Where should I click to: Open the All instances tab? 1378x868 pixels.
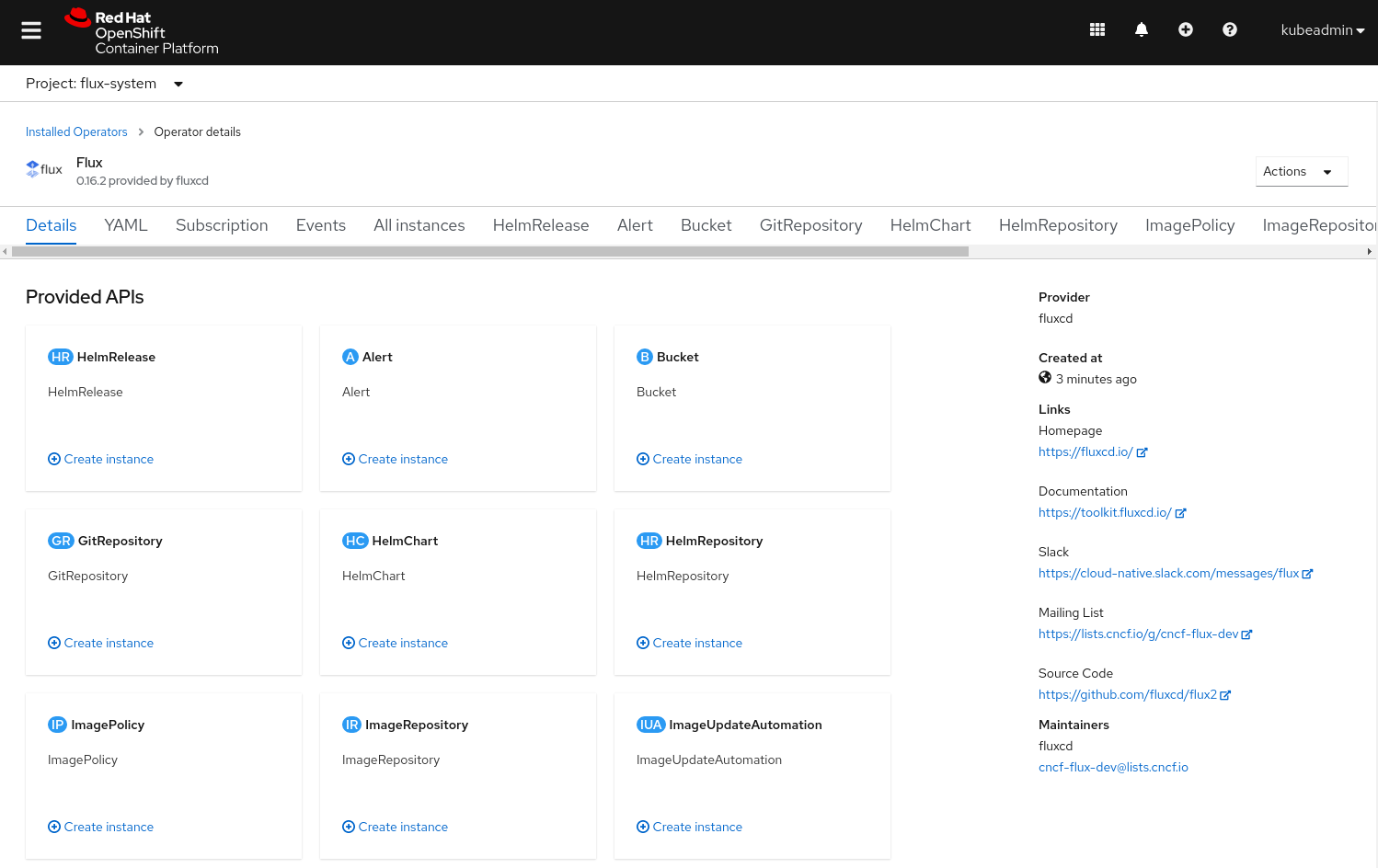pos(419,225)
